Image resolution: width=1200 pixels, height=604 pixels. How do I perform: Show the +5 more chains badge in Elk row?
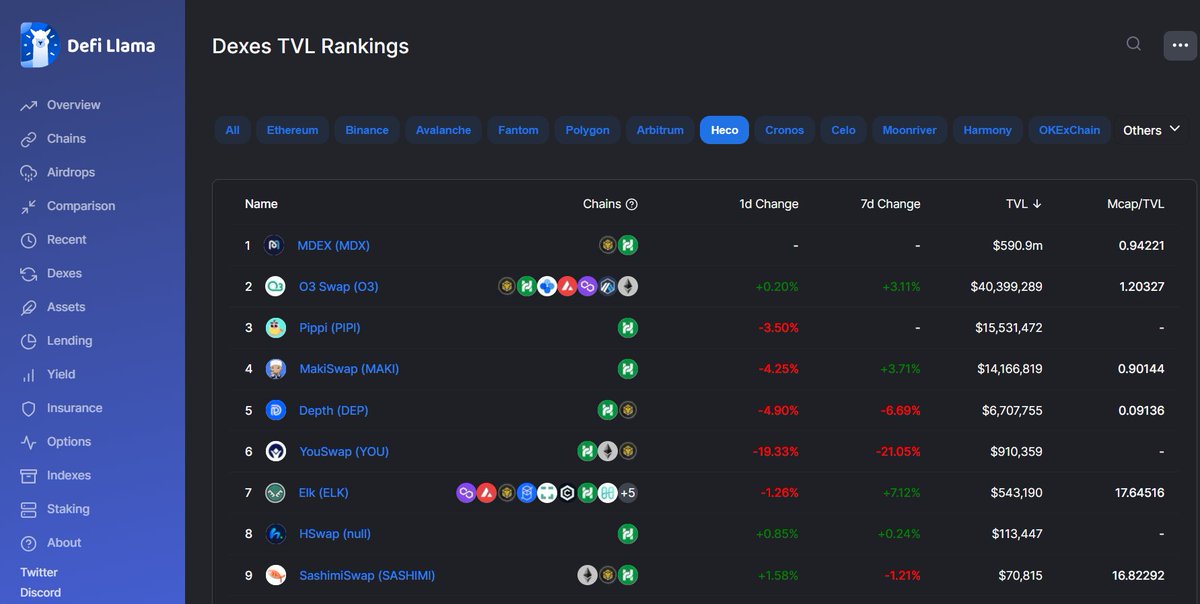pyautogui.click(x=628, y=493)
